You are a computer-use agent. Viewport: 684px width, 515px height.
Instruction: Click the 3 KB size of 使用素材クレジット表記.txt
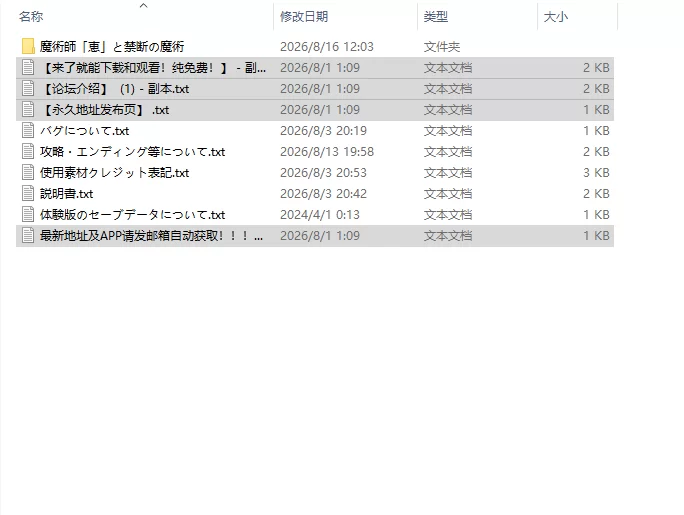(x=596, y=172)
